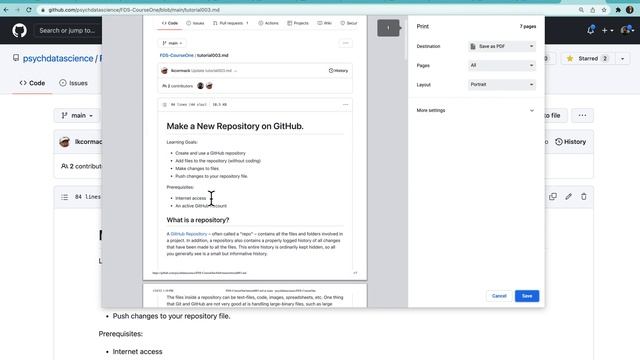Click Projects in the print preview
The image size is (640, 360).
pyautogui.click(x=298, y=23)
